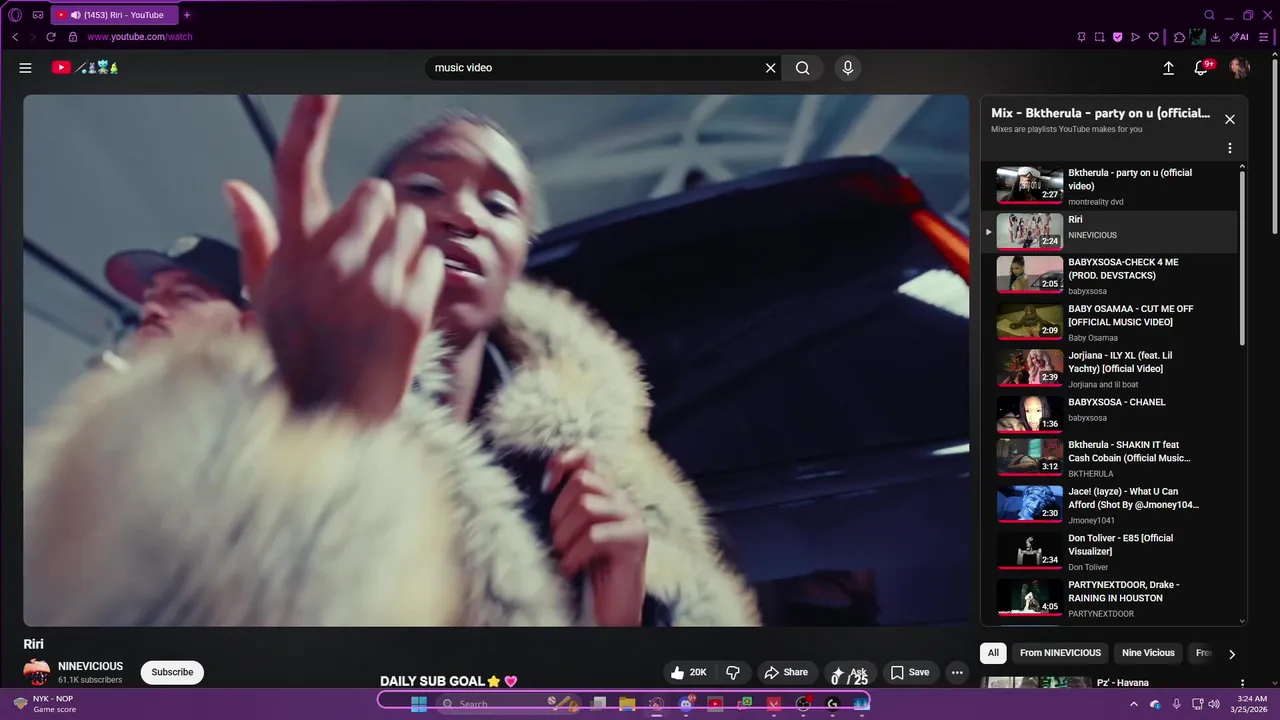Open the Windows Start menu

pos(419,704)
